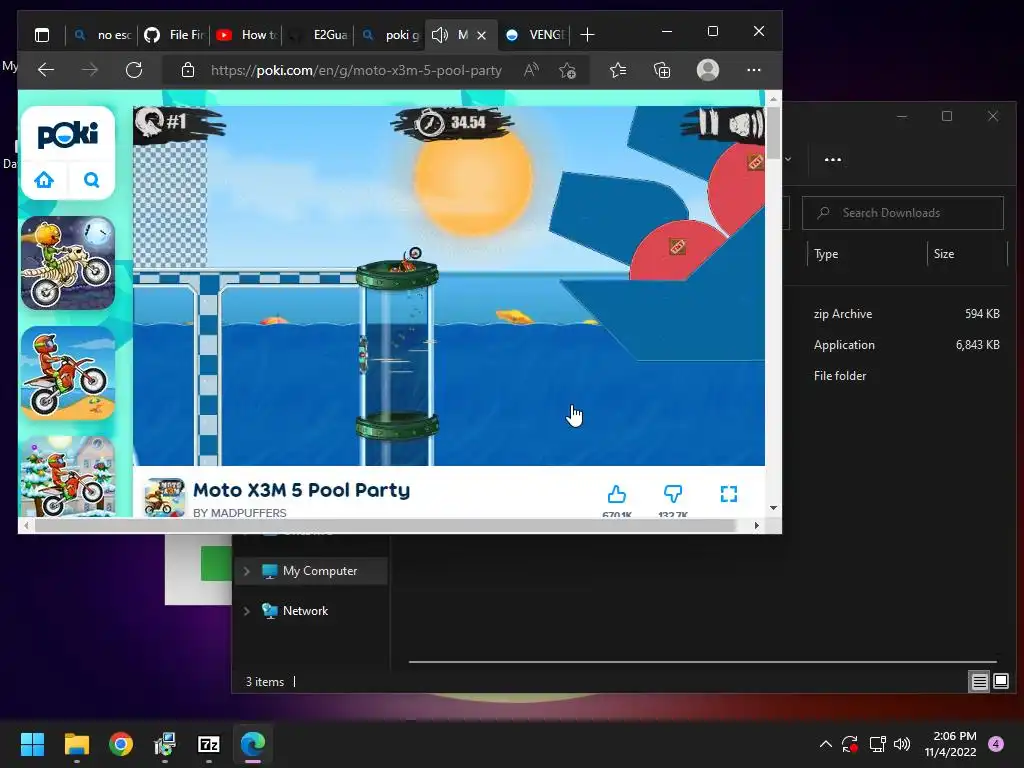The height and width of the screenshot is (768, 1024).
Task: Switch to the YouTube How to tab
Action: point(246,35)
